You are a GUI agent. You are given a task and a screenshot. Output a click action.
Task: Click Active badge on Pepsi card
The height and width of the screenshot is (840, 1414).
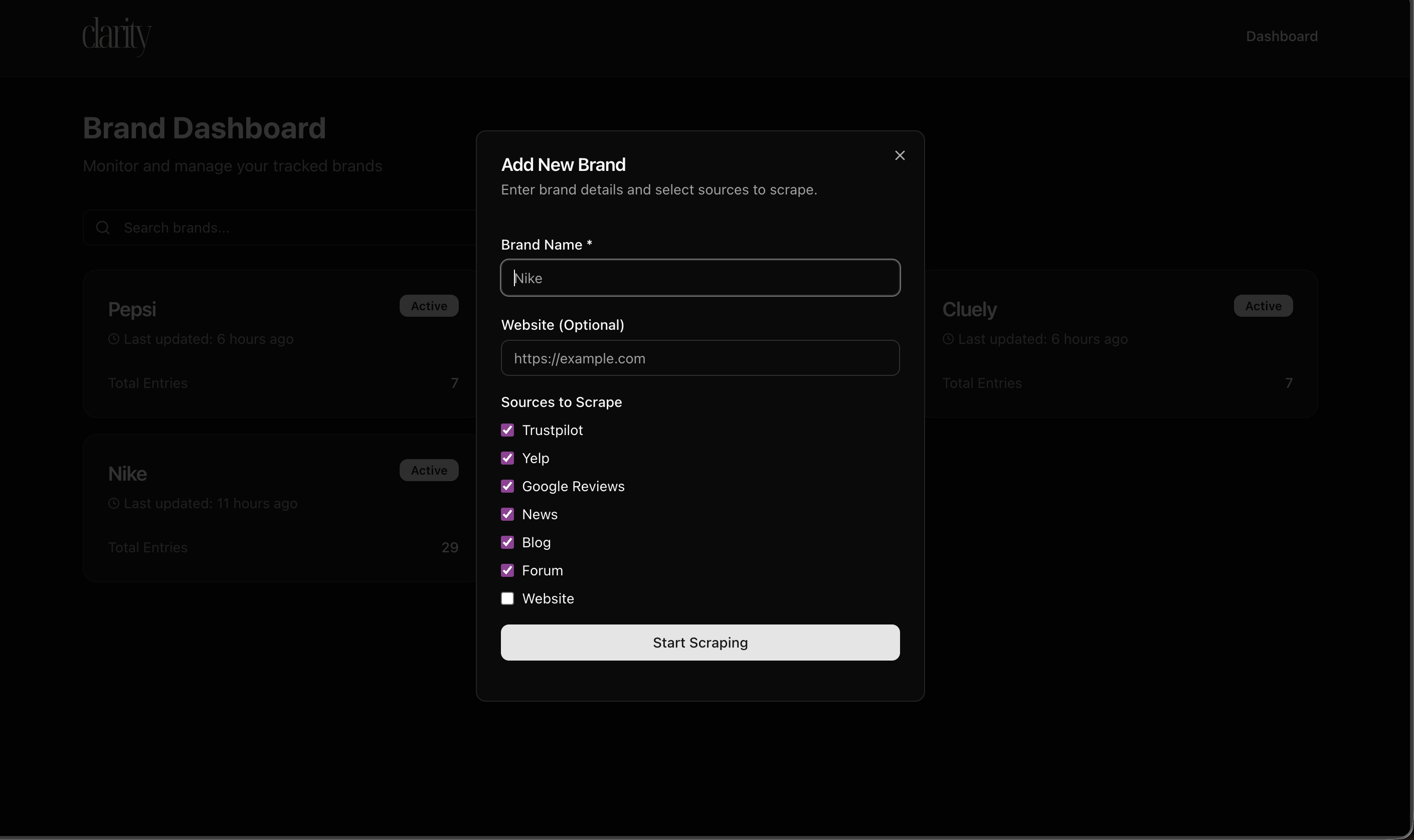(x=429, y=306)
